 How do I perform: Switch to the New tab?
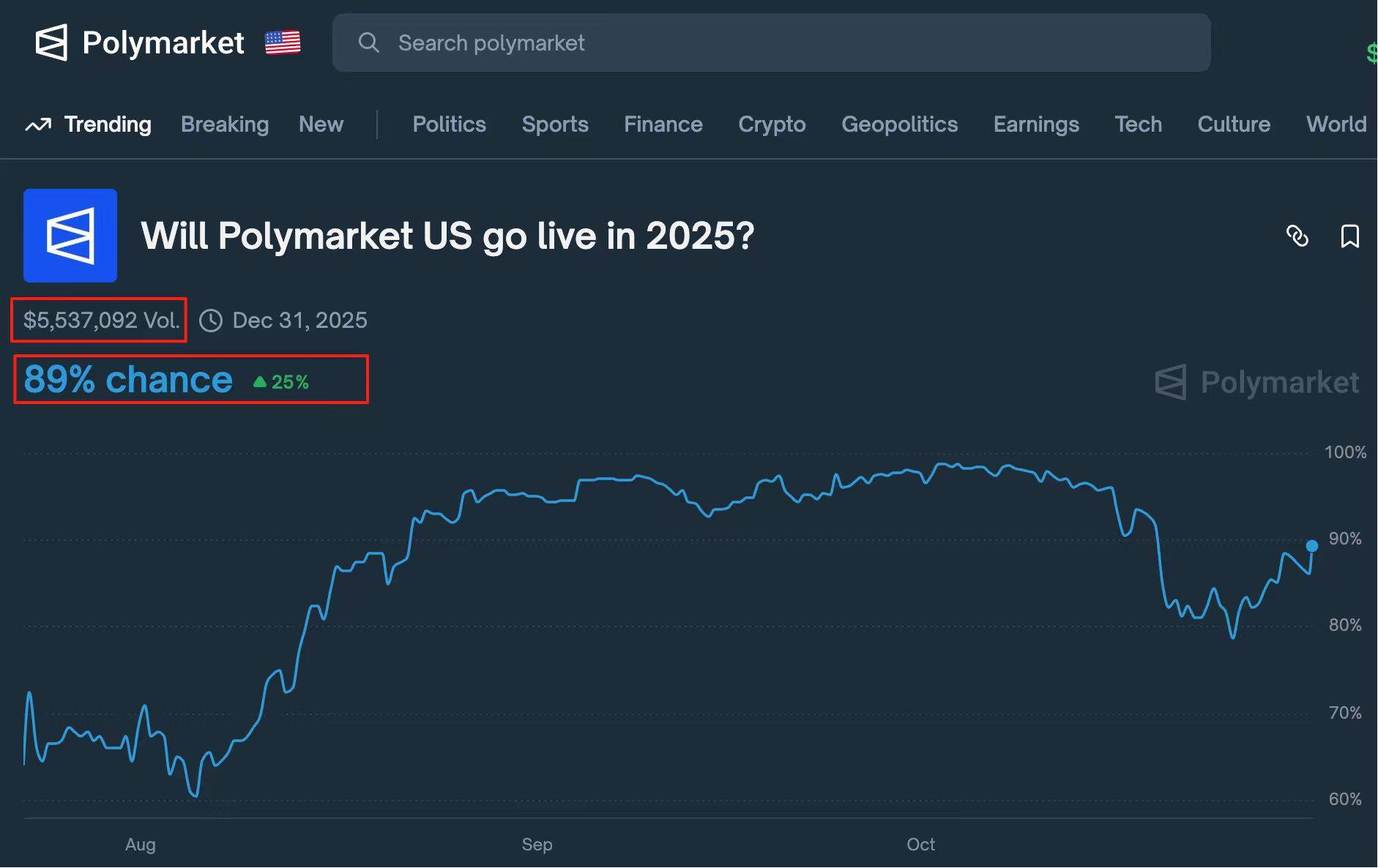point(321,124)
